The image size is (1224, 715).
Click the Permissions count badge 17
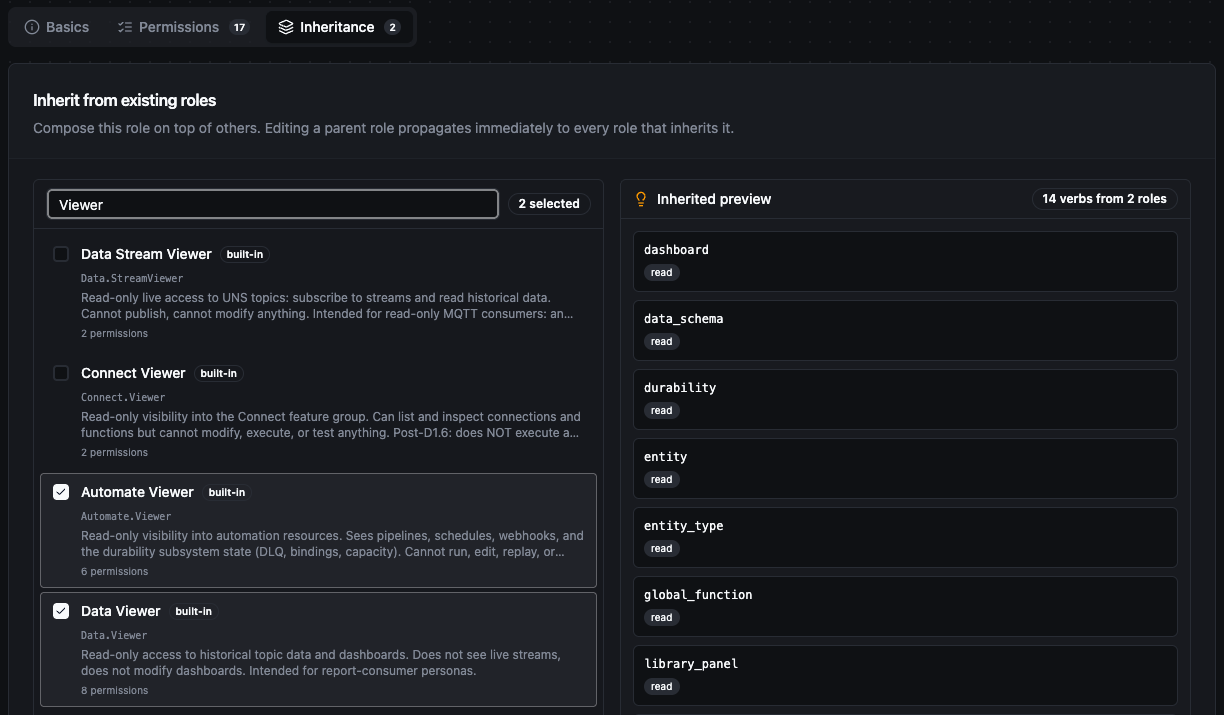(x=239, y=27)
